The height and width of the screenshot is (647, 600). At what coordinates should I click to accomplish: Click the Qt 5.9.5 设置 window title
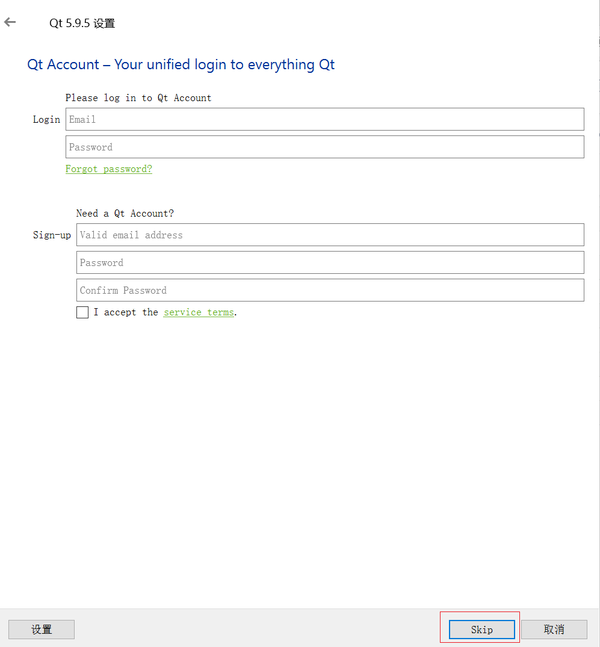82,23
